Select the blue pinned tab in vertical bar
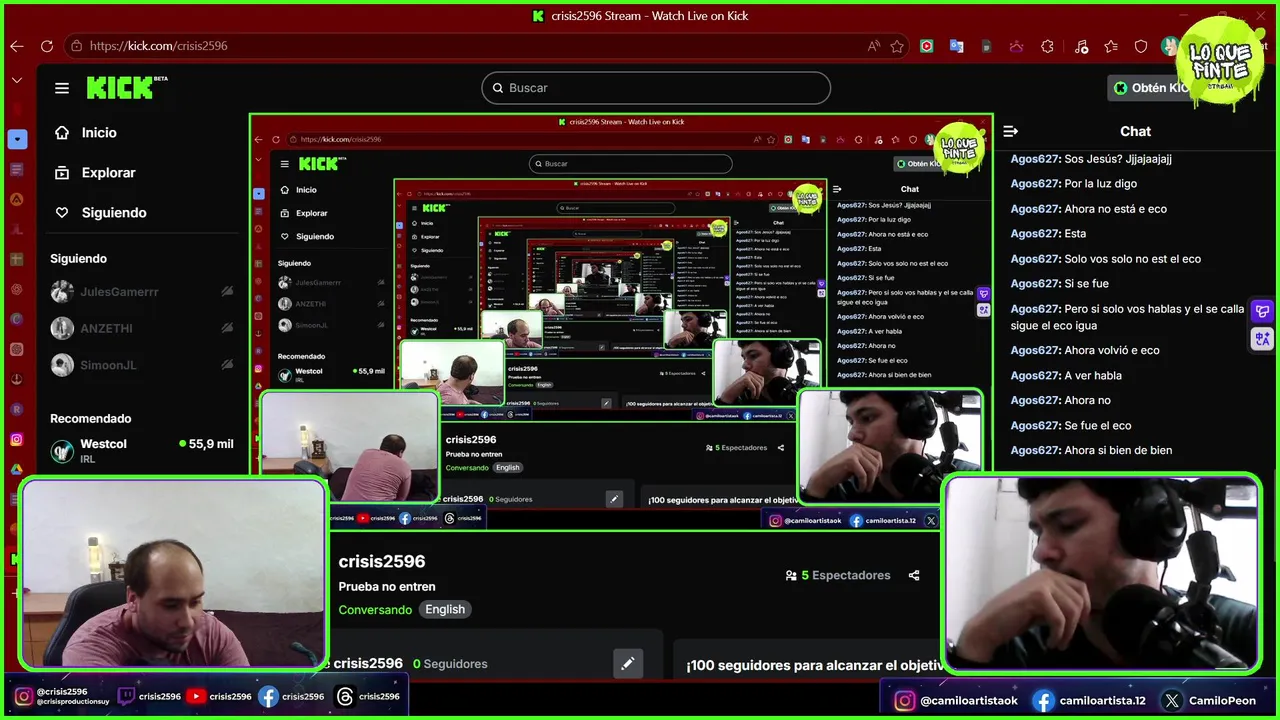1280x720 pixels. coord(17,139)
